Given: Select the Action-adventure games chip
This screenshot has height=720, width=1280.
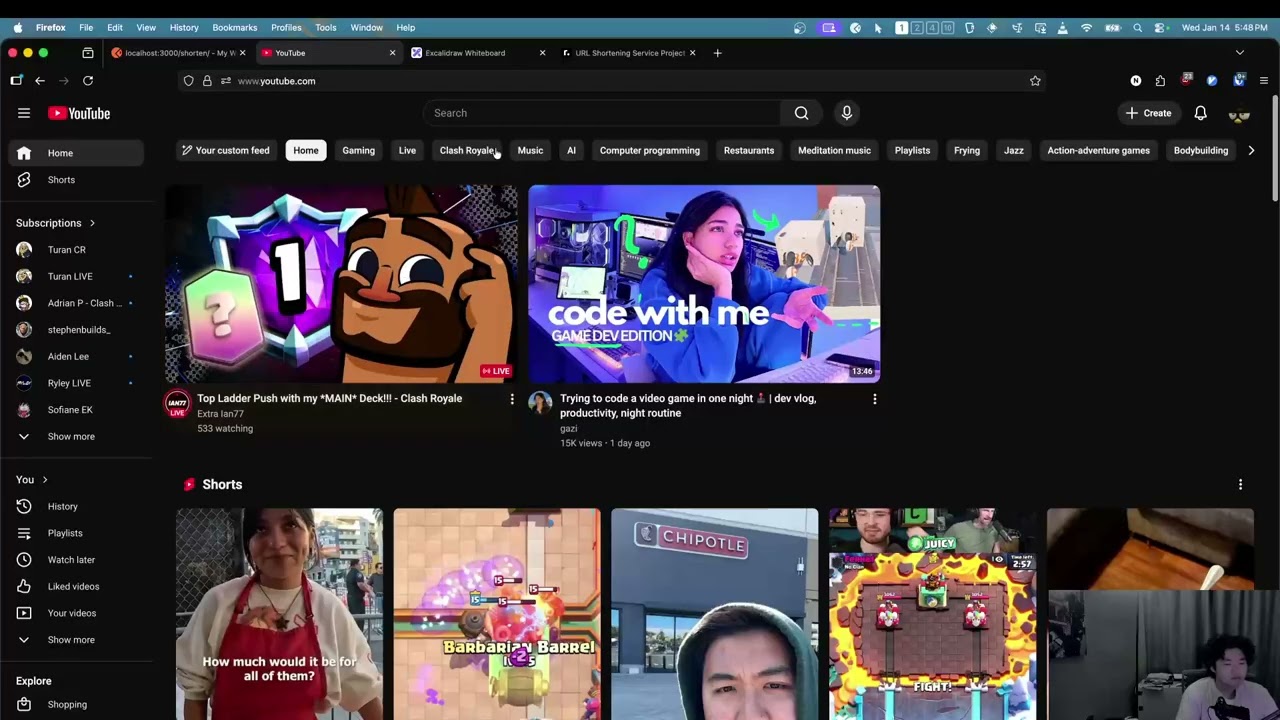Looking at the screenshot, I should (x=1098, y=151).
